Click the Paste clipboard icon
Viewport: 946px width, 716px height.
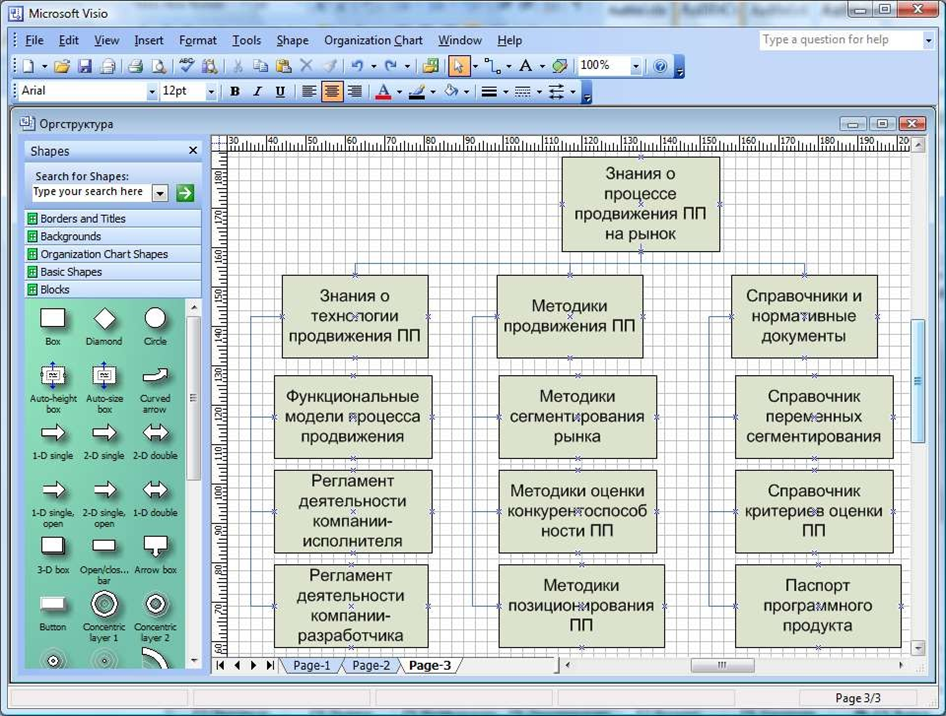tap(284, 66)
